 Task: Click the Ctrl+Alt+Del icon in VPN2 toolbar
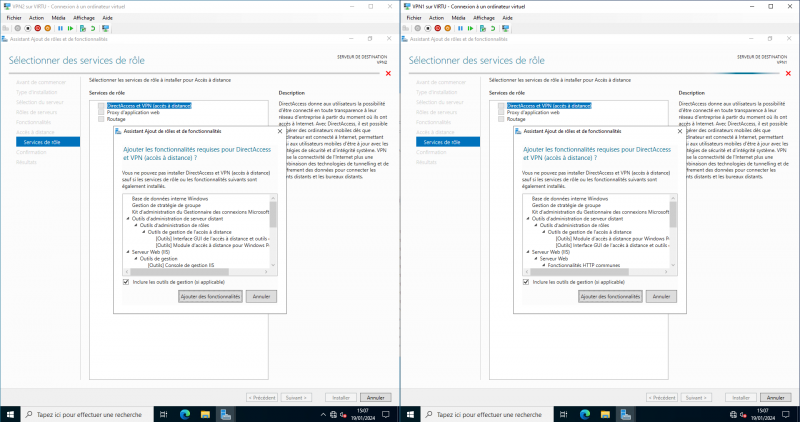coord(6,29)
